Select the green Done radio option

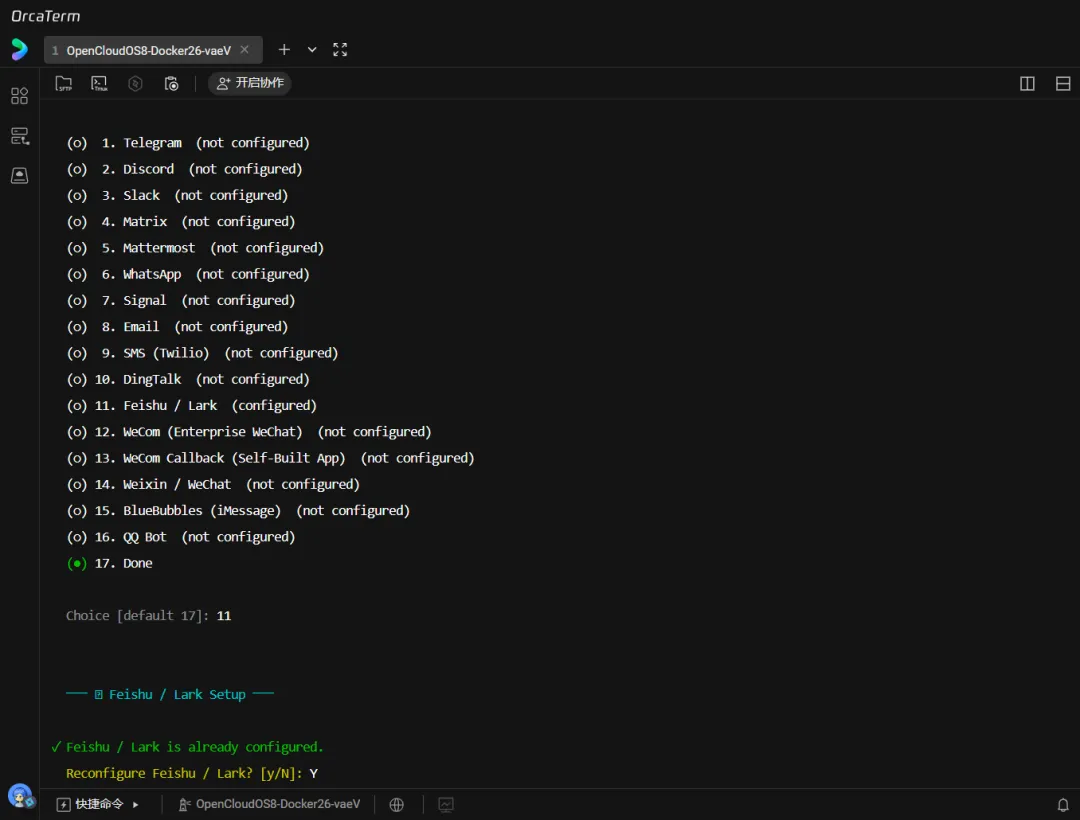pos(76,563)
